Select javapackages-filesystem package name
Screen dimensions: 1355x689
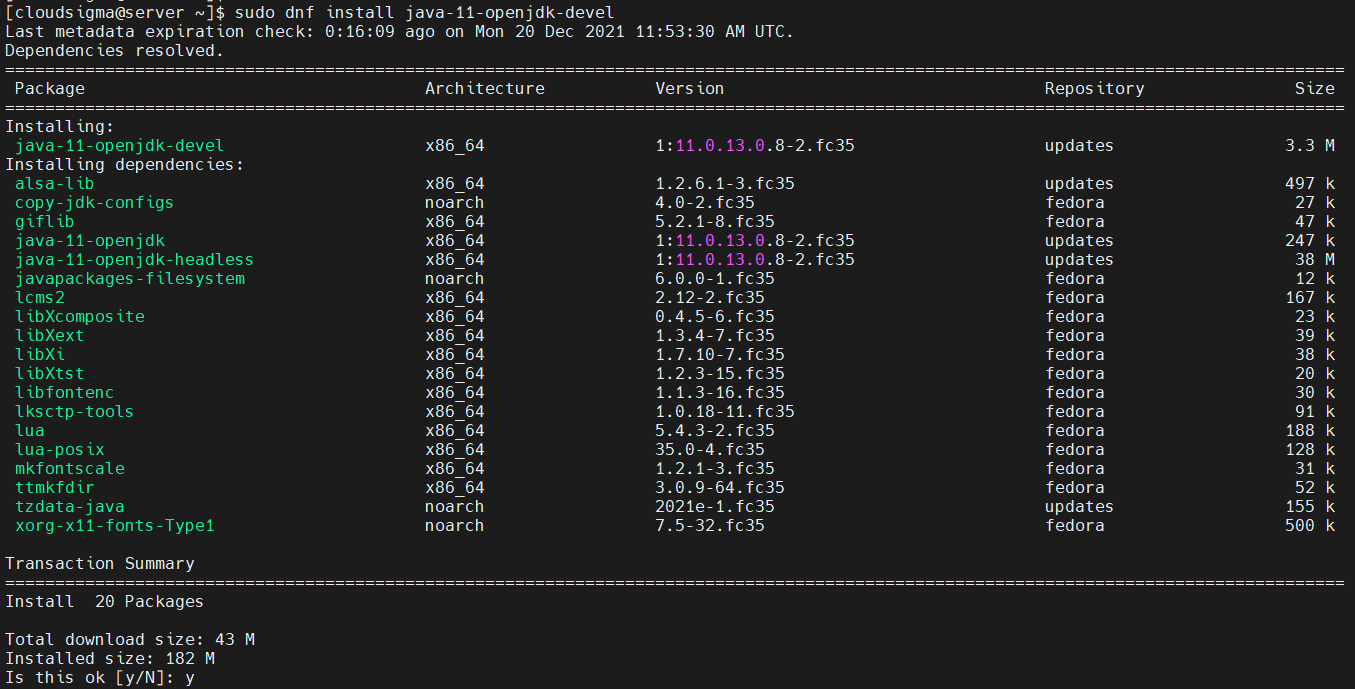coord(130,279)
